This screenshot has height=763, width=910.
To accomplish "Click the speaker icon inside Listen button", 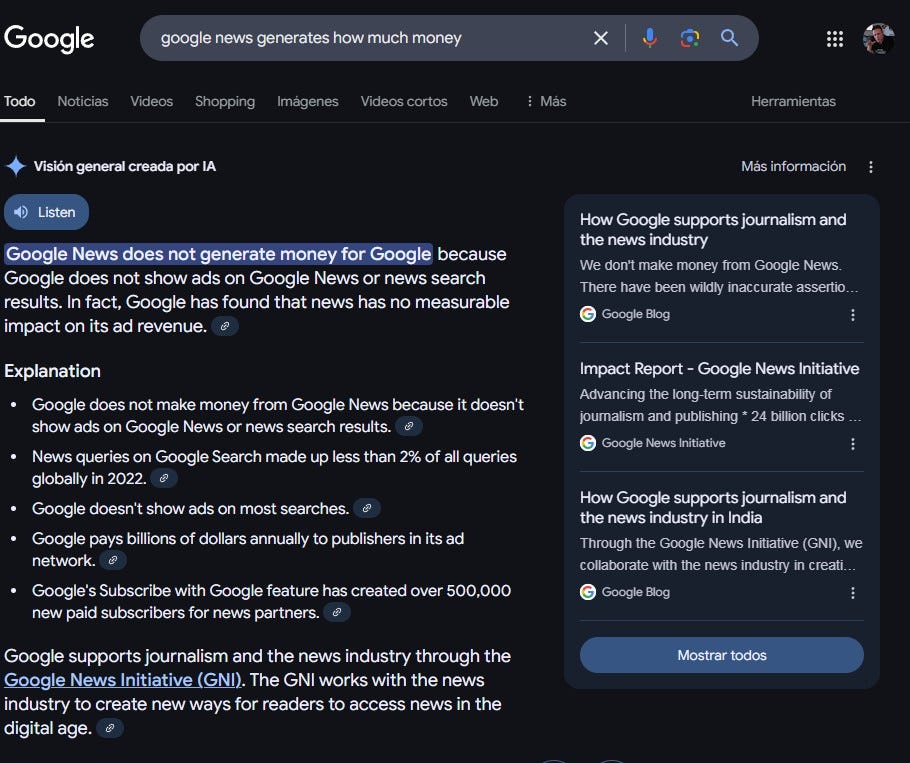I will click(x=21, y=212).
